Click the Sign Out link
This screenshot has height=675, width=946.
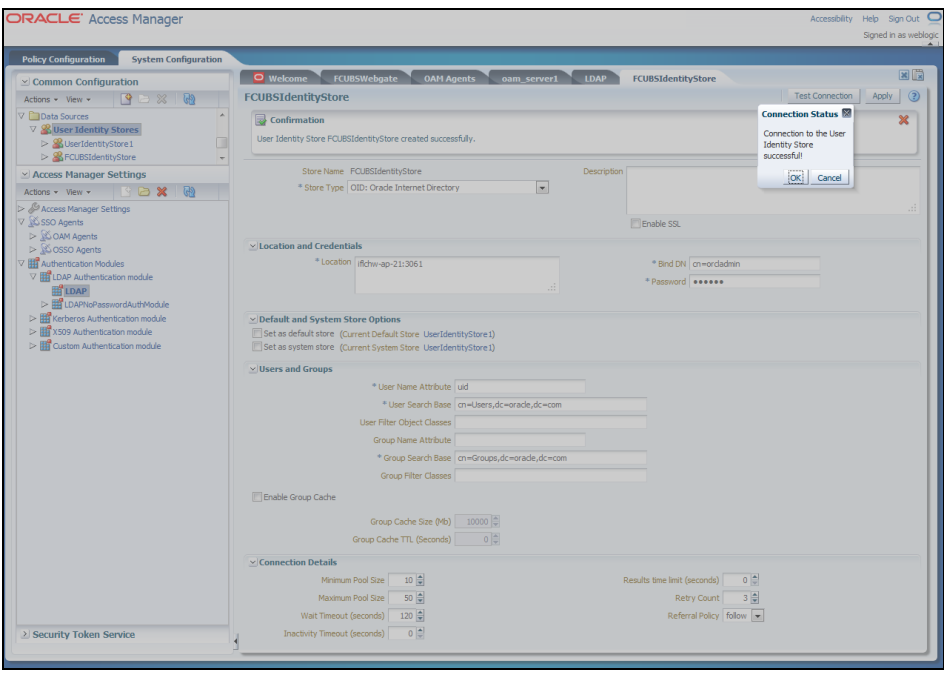(903, 19)
